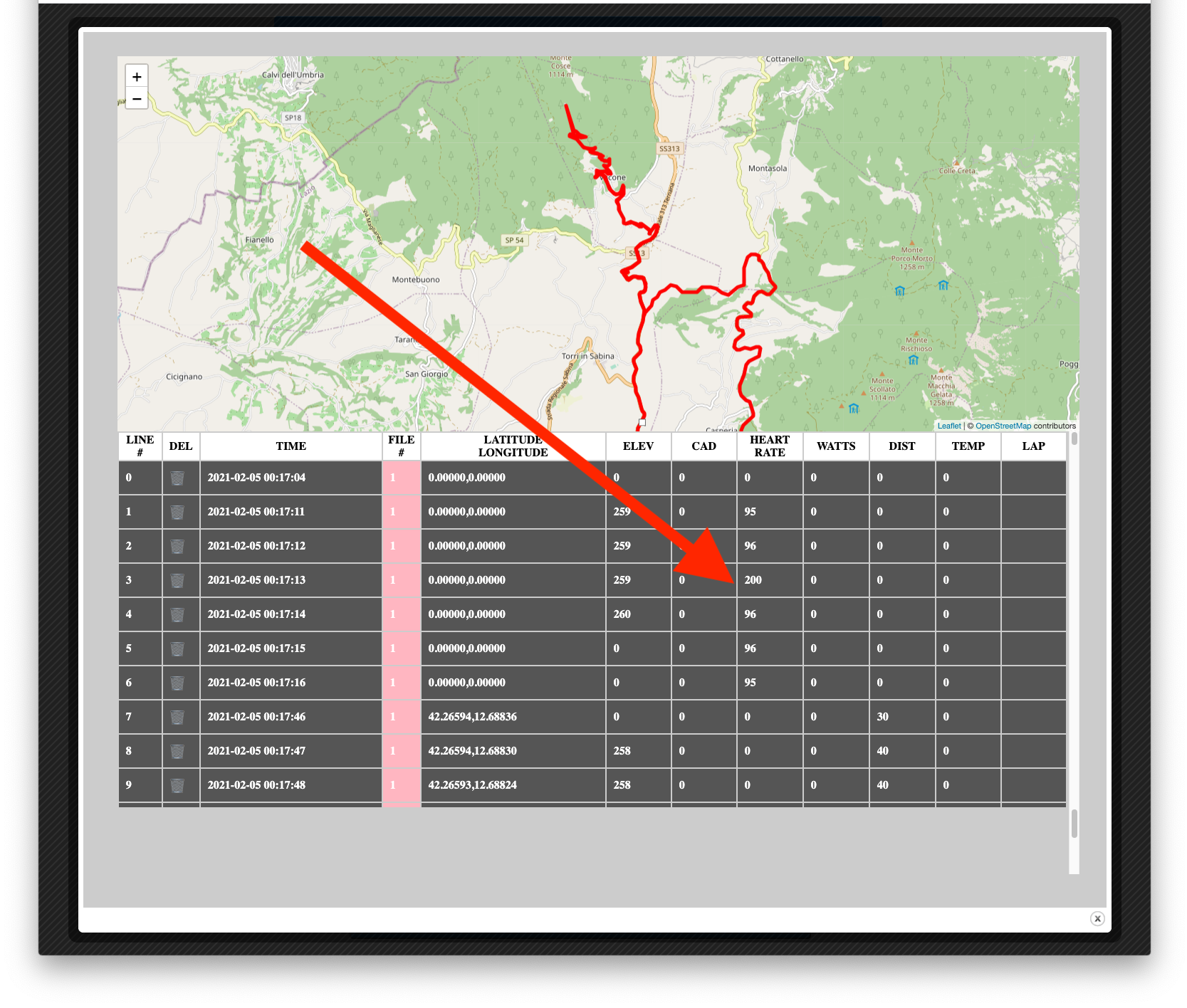Delete line 5 with trash icon
The height and width of the screenshot is (1008, 1187).
(x=177, y=649)
